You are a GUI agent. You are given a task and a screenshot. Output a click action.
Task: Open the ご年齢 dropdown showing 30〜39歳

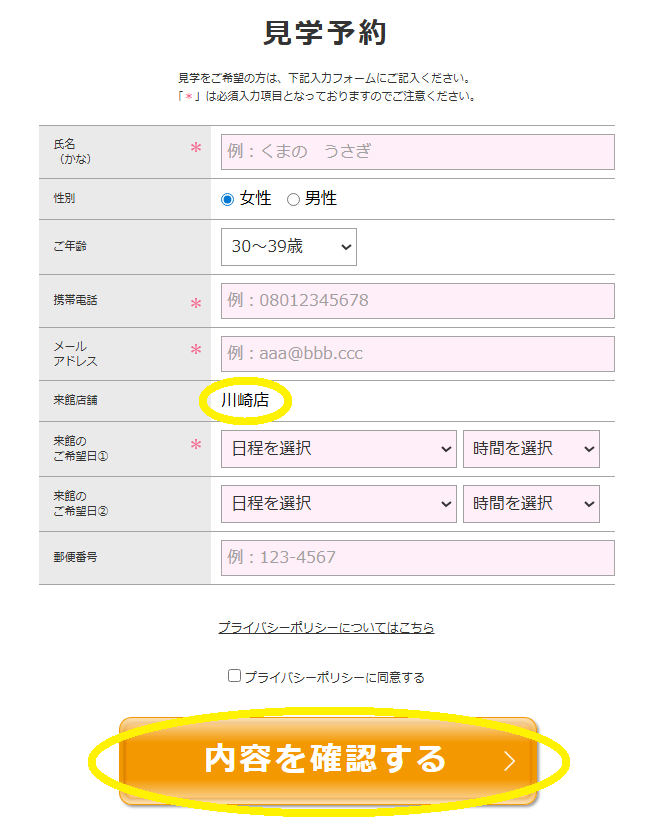click(x=288, y=246)
